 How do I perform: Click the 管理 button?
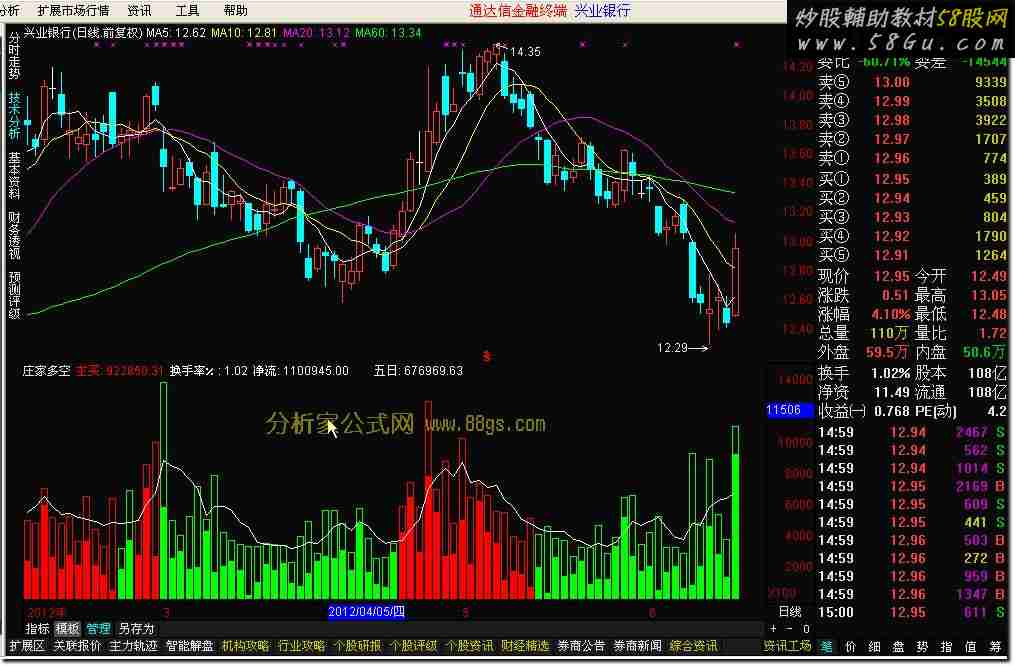pos(98,628)
